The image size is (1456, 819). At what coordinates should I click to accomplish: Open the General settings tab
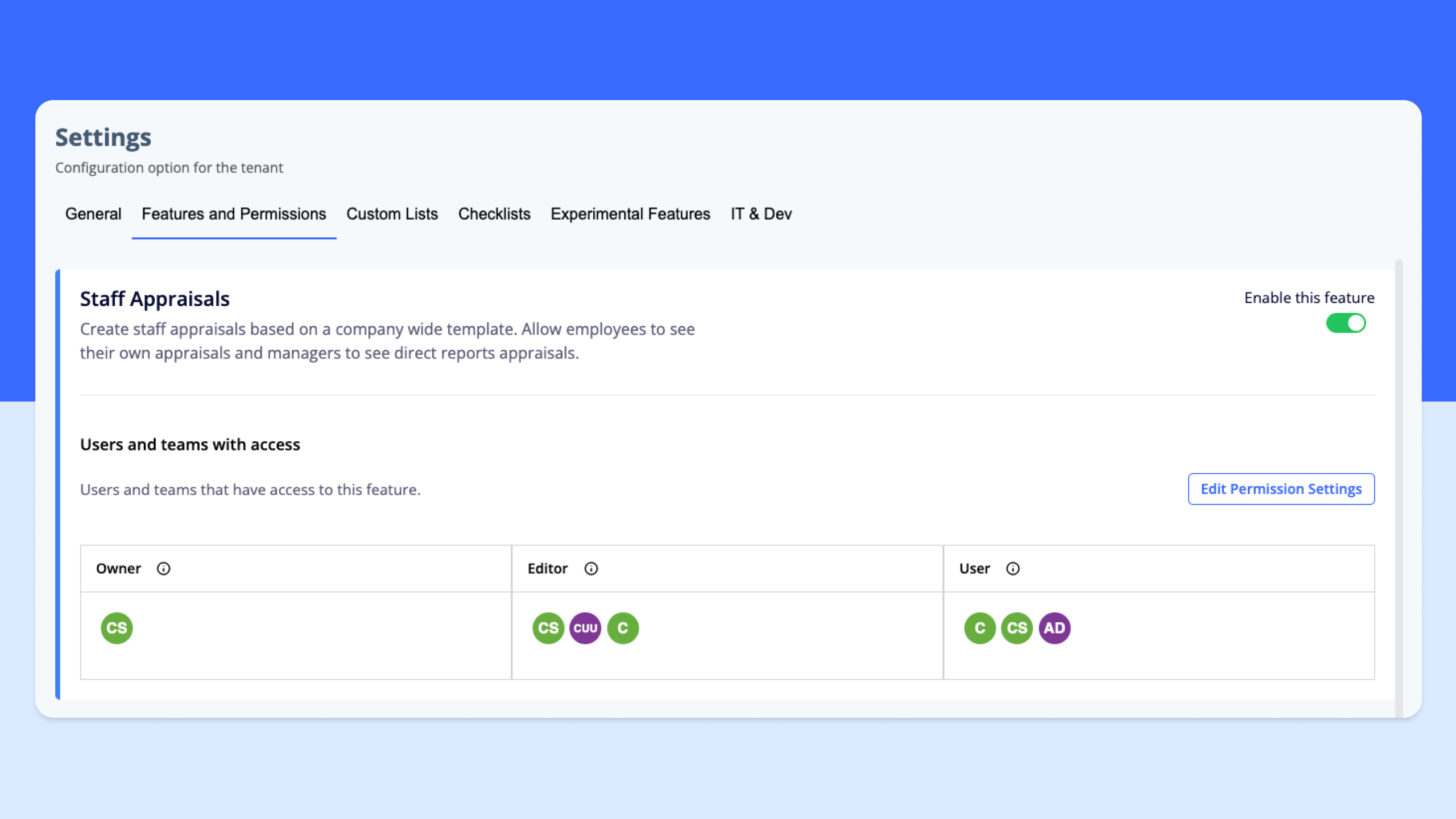pos(93,214)
